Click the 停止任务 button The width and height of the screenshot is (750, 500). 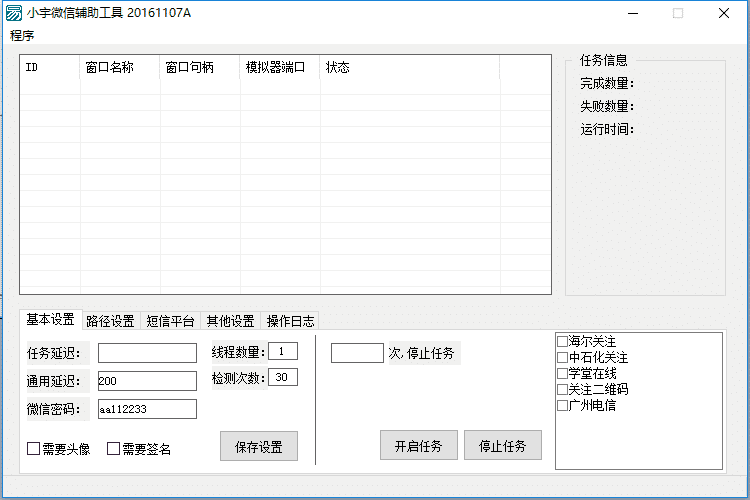pos(502,445)
